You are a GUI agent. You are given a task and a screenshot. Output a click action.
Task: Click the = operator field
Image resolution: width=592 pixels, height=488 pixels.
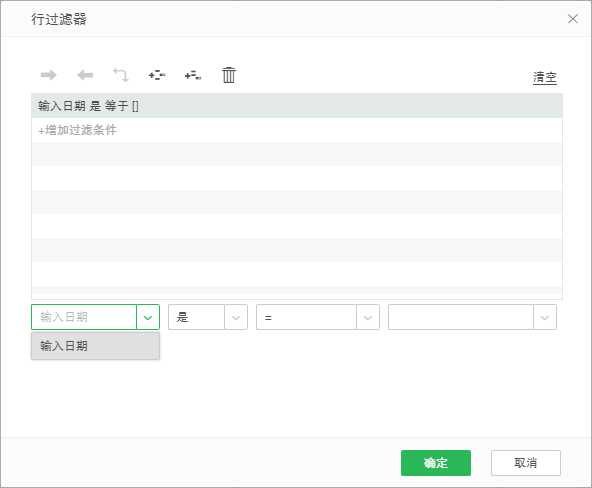pyautogui.click(x=306, y=317)
